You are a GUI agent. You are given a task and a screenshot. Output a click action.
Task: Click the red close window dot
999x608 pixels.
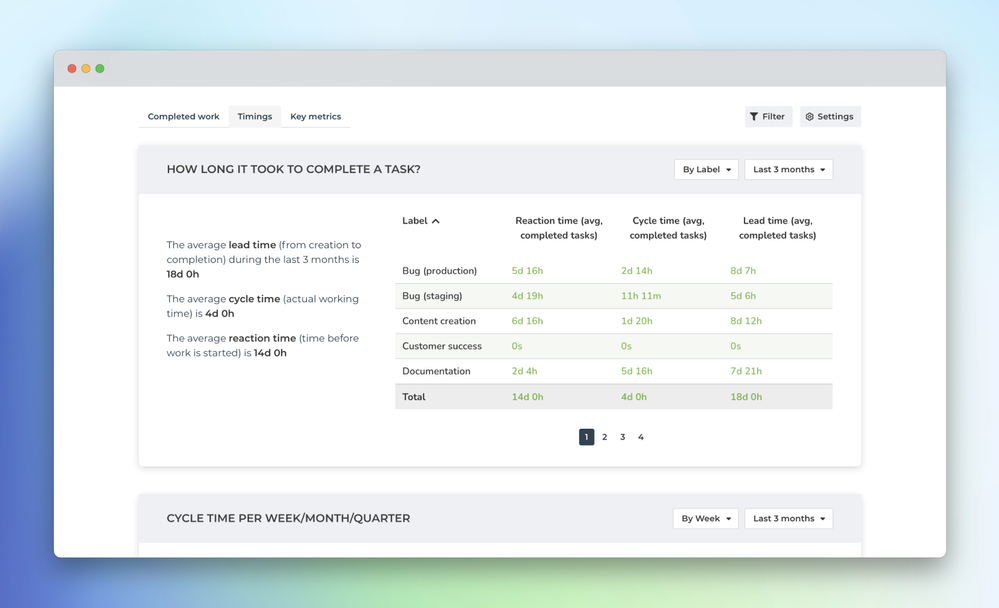(72, 69)
